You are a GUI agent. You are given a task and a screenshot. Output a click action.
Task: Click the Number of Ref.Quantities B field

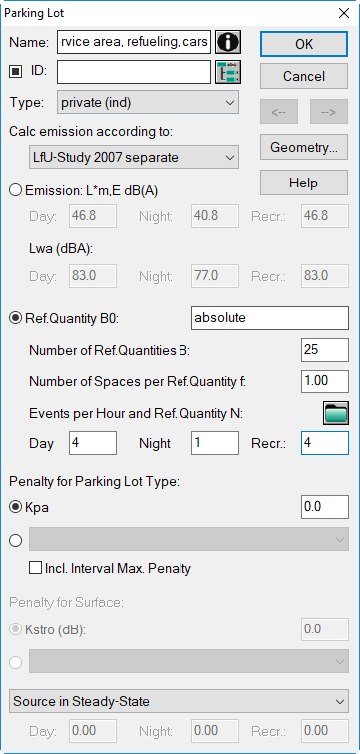click(x=325, y=350)
